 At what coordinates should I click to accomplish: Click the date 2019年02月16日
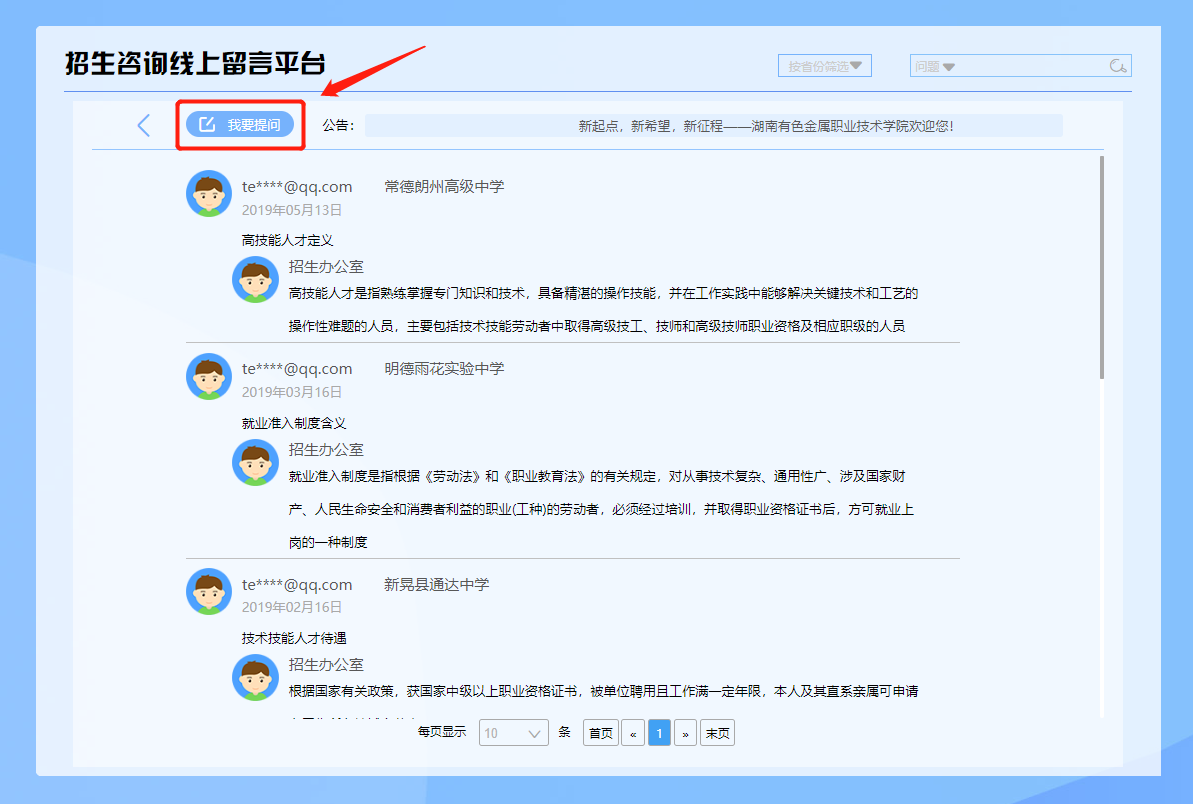[291, 607]
